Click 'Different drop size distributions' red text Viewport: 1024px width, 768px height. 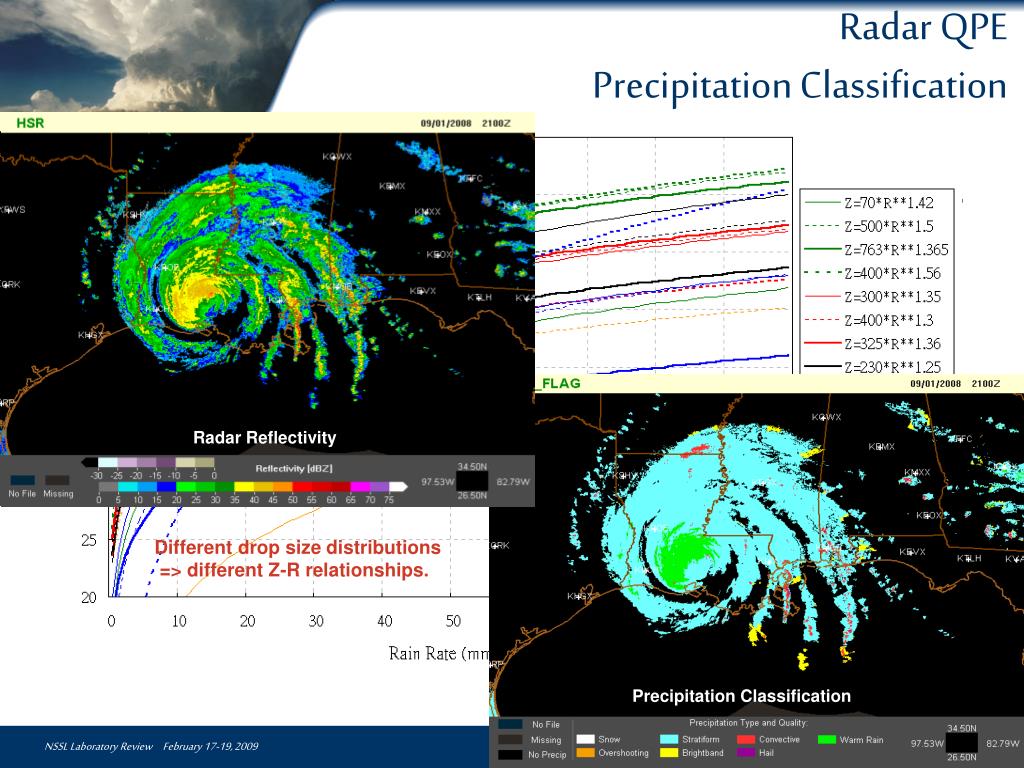[x=298, y=547]
